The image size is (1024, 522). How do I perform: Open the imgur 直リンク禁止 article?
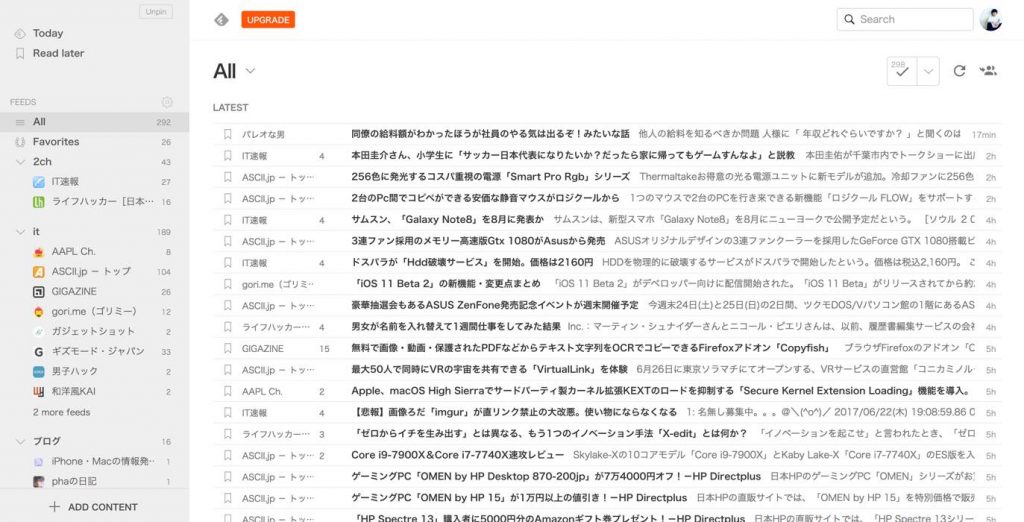[514, 412]
